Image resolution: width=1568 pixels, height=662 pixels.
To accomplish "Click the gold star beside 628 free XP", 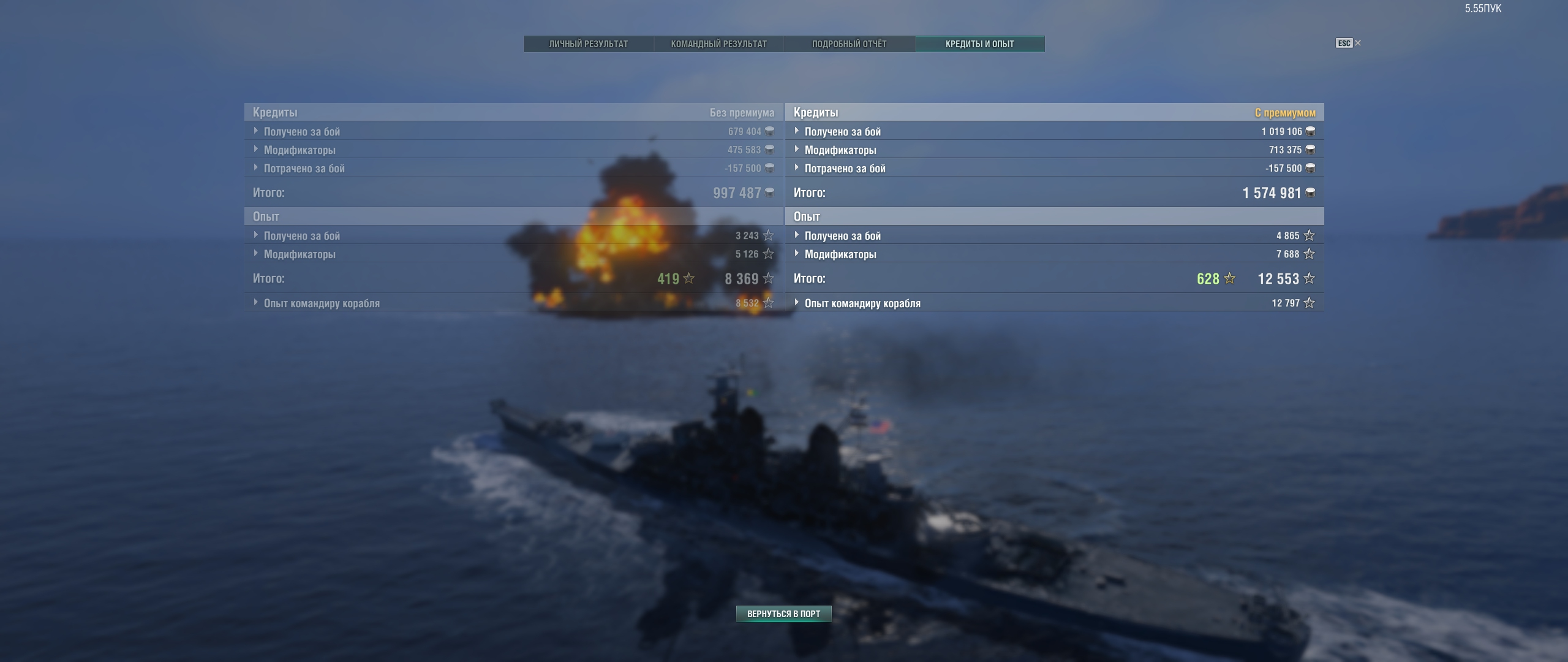I will [x=1229, y=278].
